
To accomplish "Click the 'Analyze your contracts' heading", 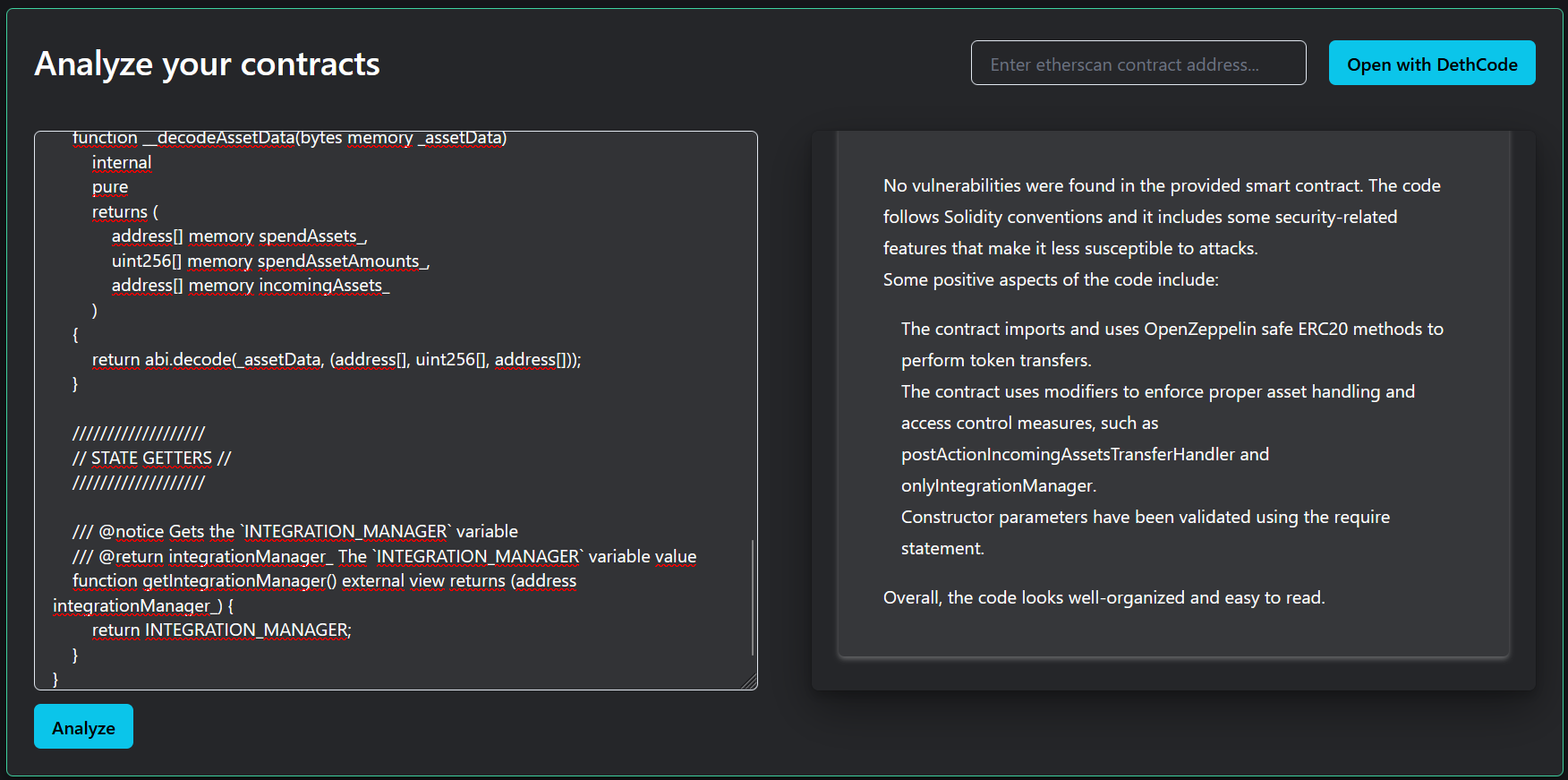I will tap(207, 64).
